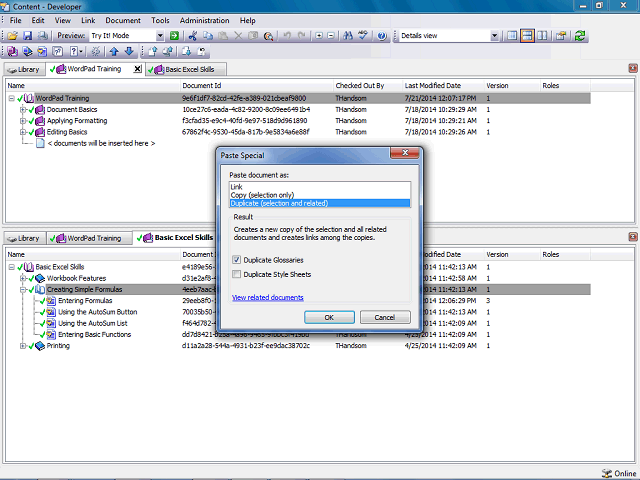Viewport: 640px width, 480px height.
Task: Uncheck Duplicate Glossaries checkbox
Action: click(236, 260)
